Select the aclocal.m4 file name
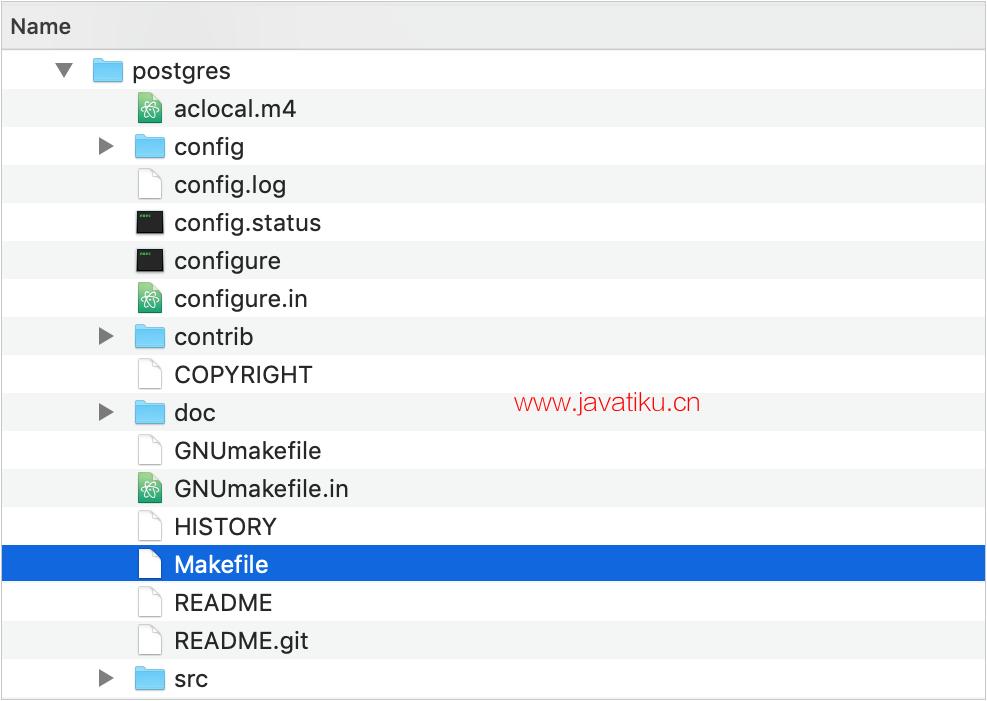Viewport: 987px width, 701px height. [x=235, y=109]
